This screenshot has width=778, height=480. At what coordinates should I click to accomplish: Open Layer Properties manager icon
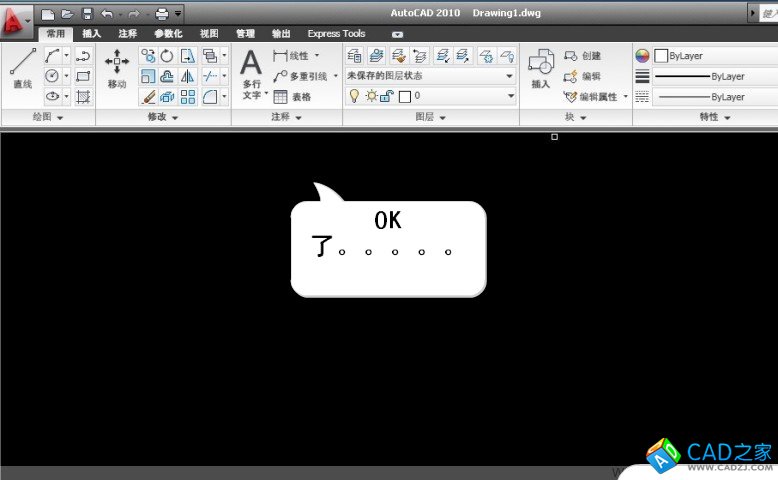point(354,56)
